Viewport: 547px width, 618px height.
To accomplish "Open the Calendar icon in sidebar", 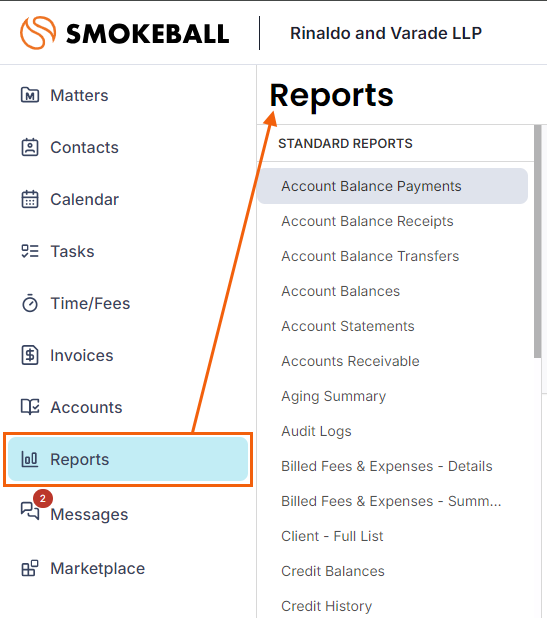I will click(x=30, y=199).
